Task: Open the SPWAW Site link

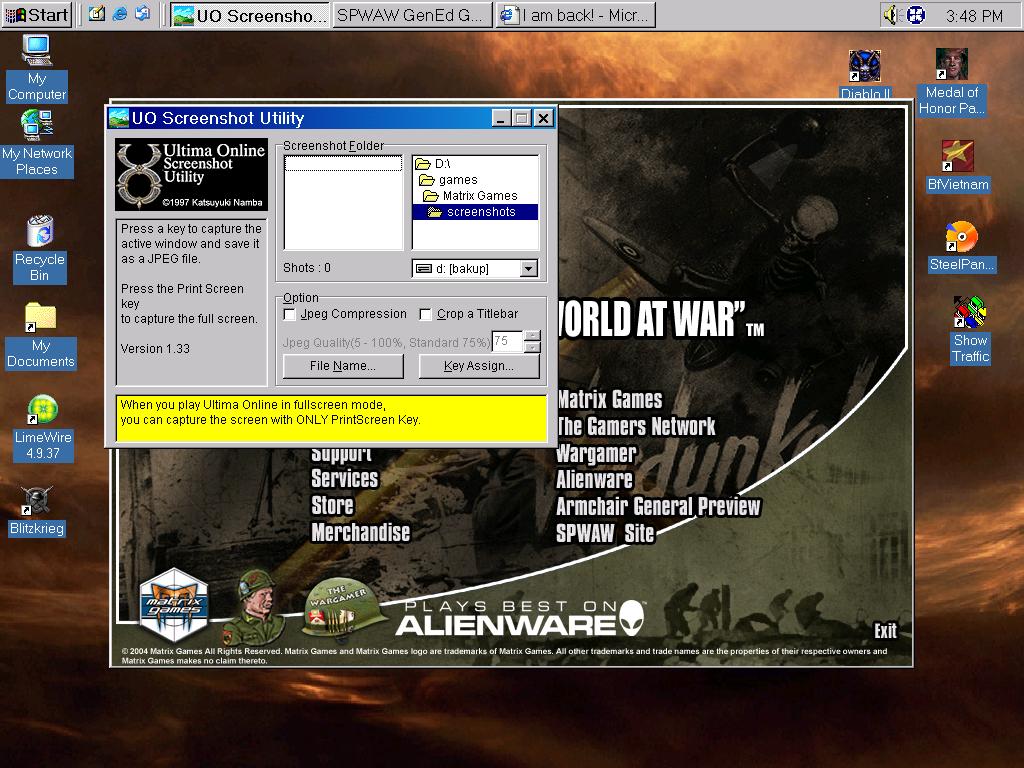Action: point(605,534)
